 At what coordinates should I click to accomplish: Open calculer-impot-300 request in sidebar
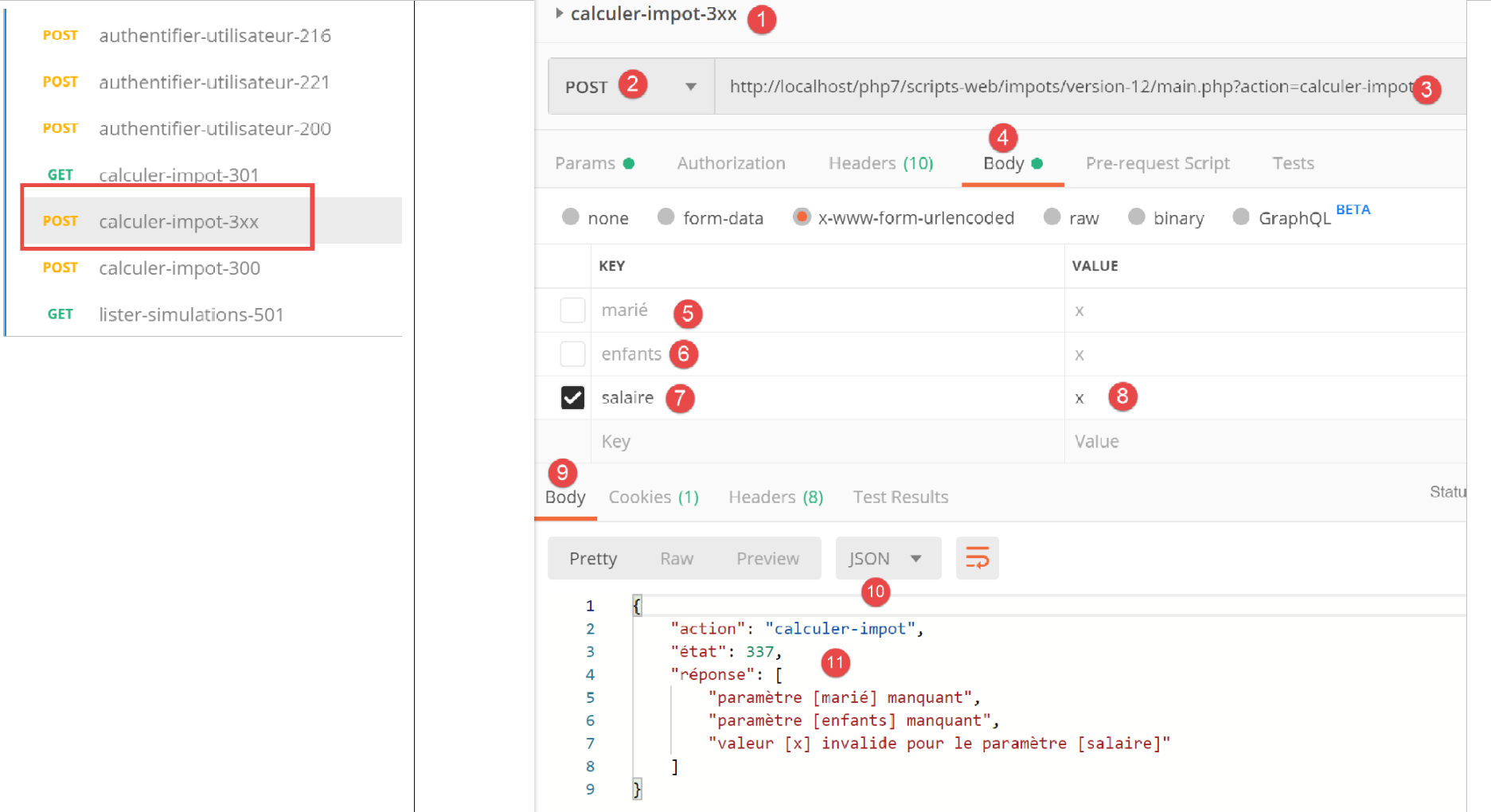179,267
